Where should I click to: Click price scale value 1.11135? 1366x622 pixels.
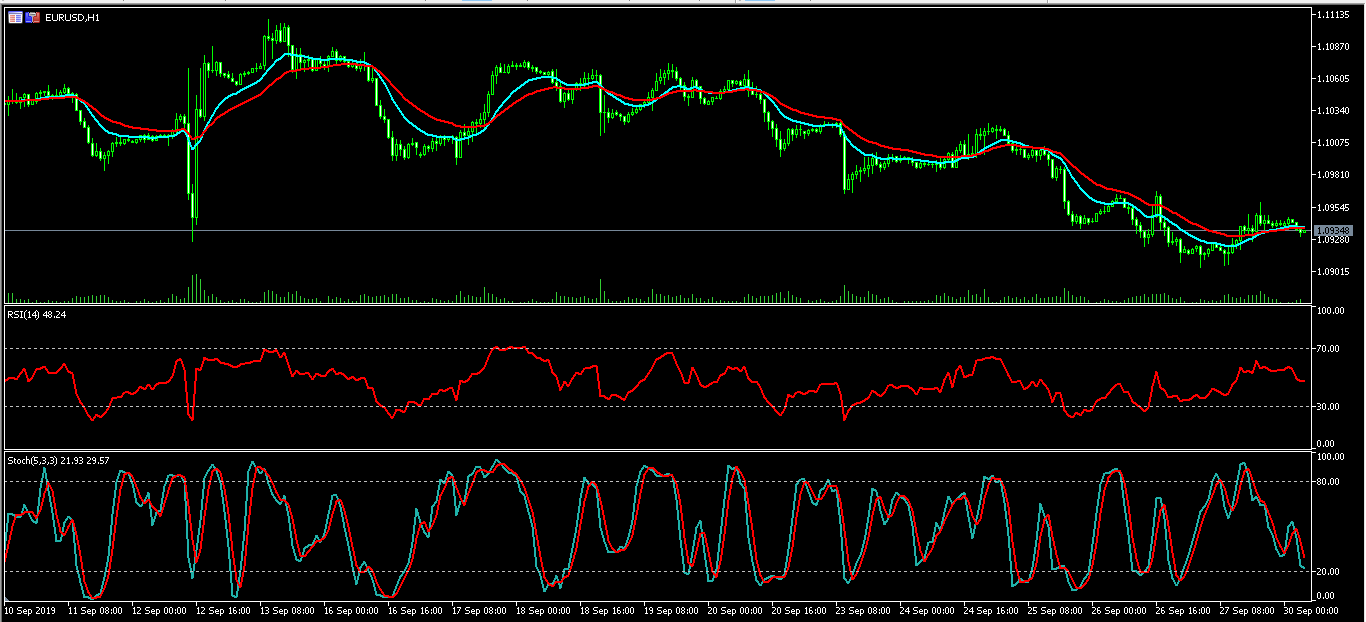1334,15
